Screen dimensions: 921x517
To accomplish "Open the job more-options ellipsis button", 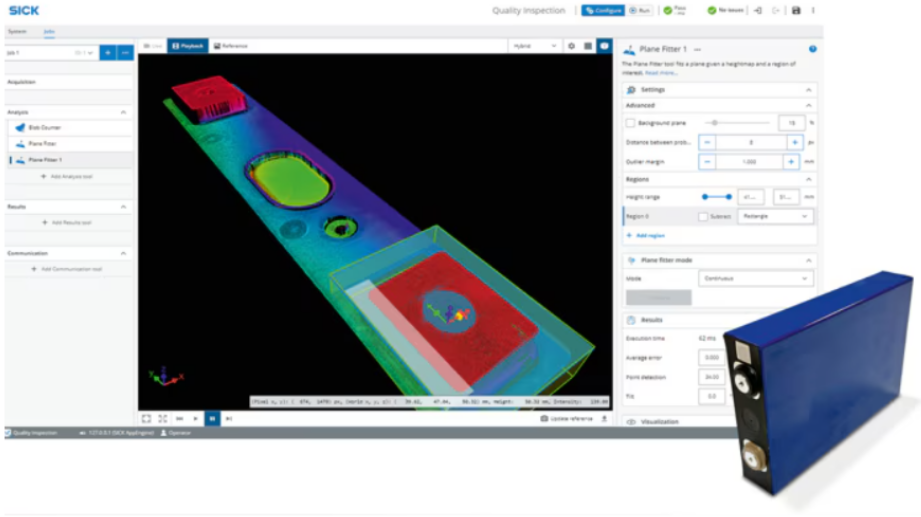I will point(125,52).
